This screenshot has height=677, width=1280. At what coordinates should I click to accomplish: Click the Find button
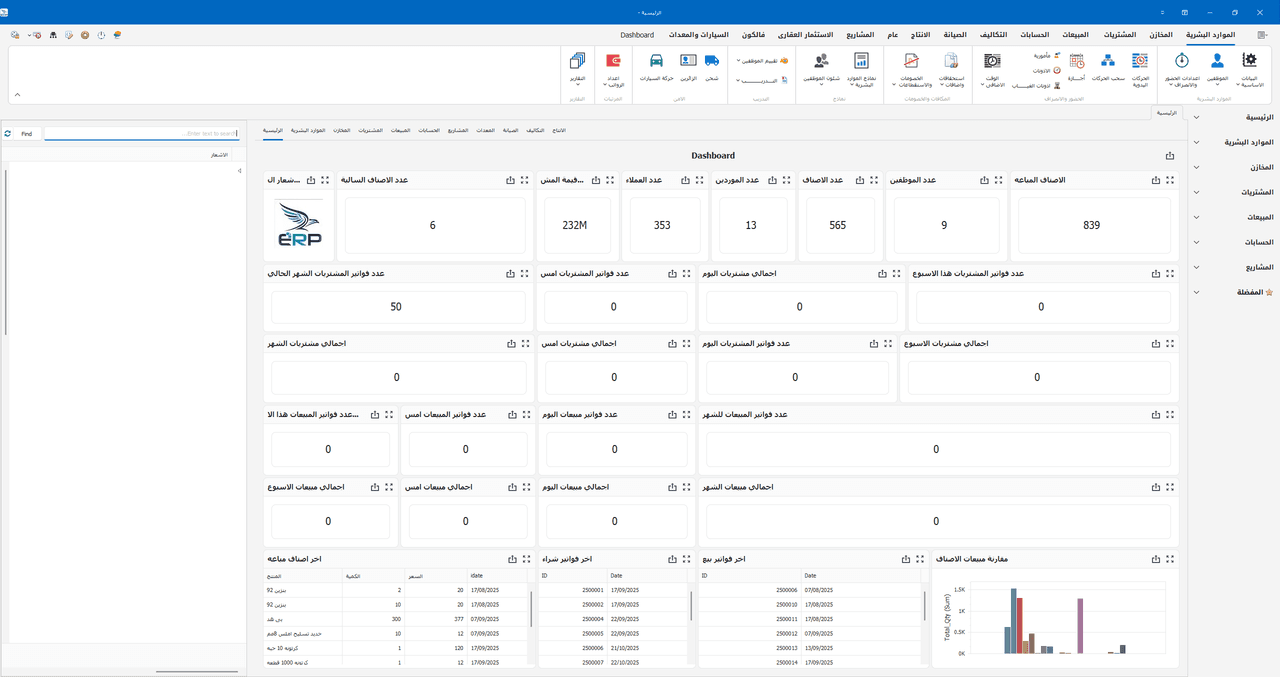tap(27, 133)
